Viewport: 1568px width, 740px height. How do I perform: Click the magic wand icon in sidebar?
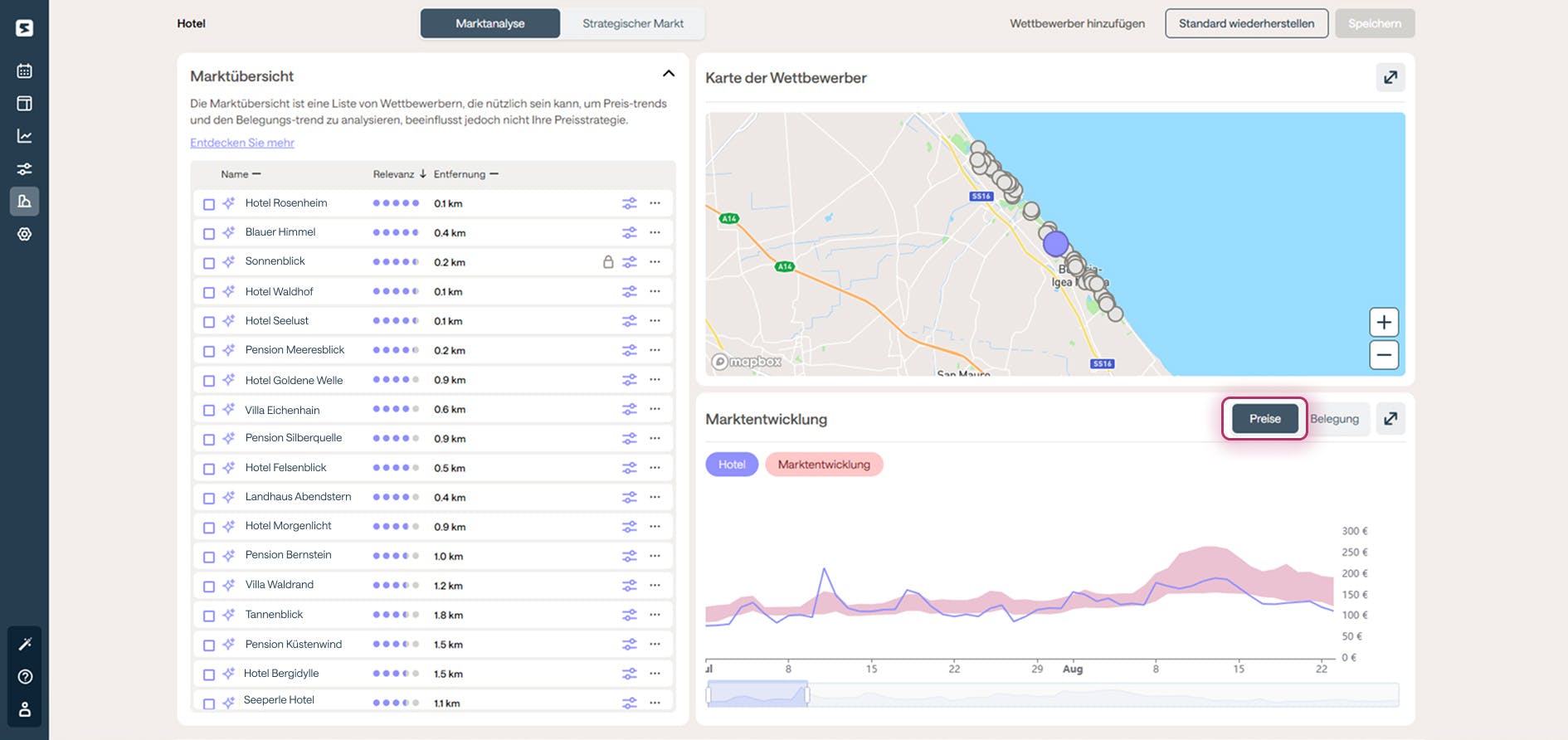[x=25, y=644]
